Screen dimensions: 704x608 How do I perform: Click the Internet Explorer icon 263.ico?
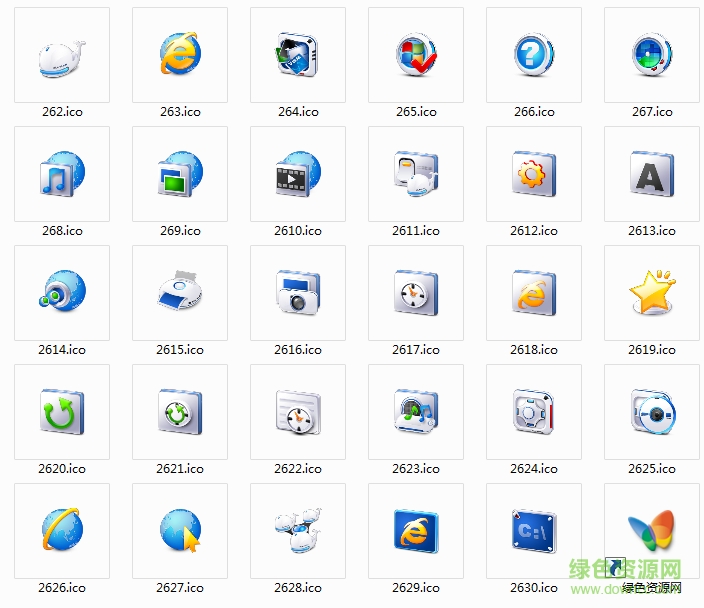[180, 54]
